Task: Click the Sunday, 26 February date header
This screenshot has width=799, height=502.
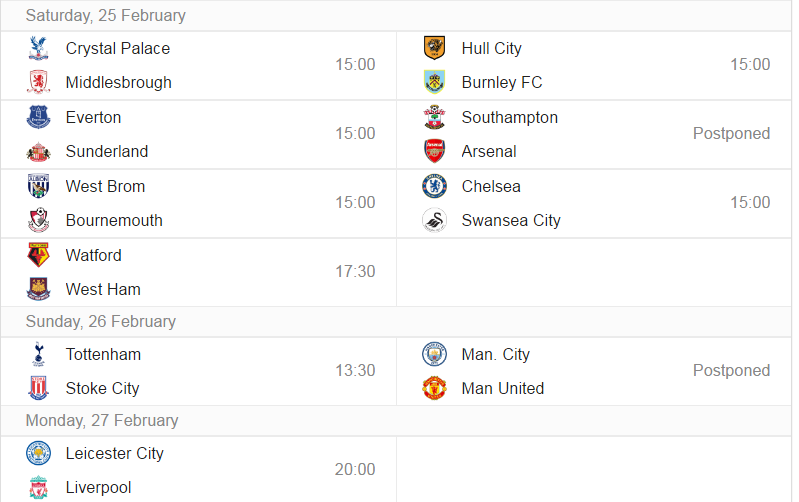Action: tap(101, 322)
